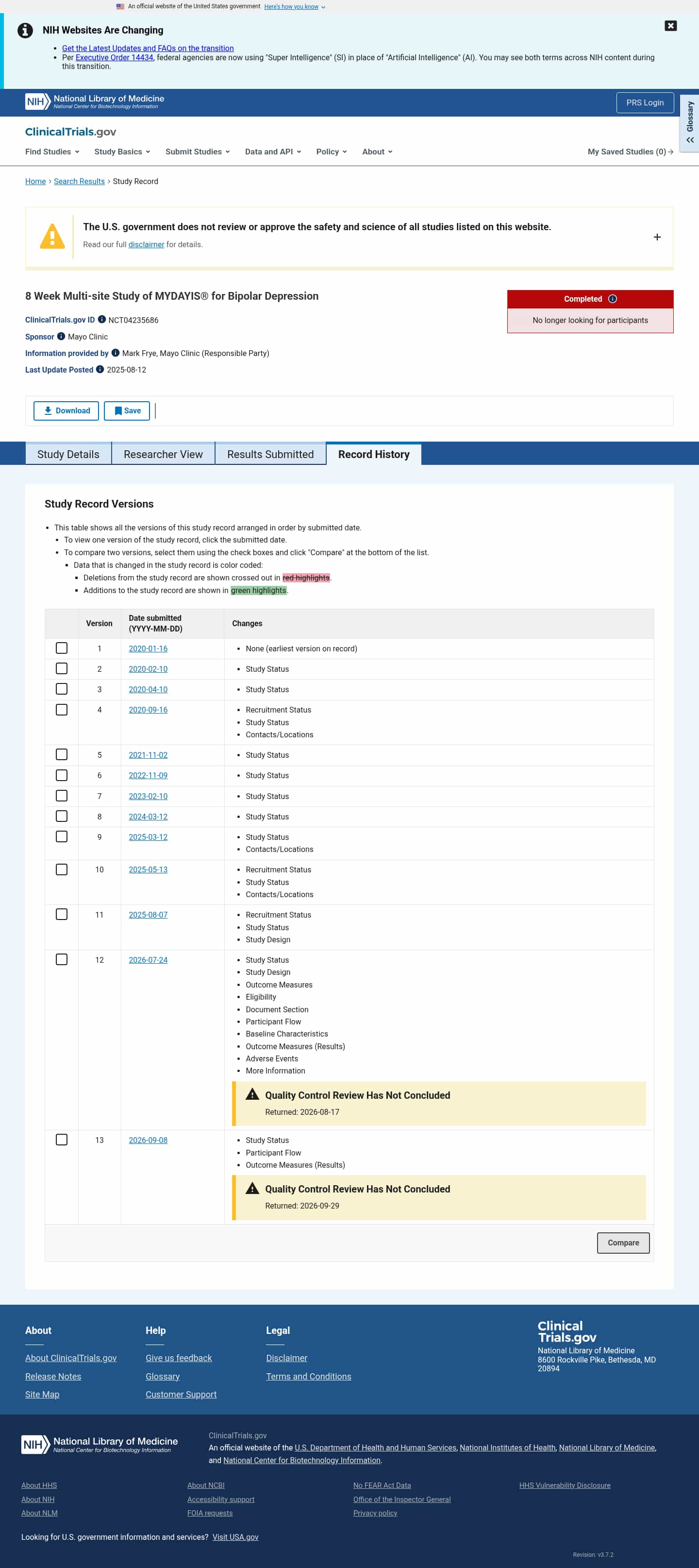Select checkbox for version 1 (2020-01-16)

point(62,648)
